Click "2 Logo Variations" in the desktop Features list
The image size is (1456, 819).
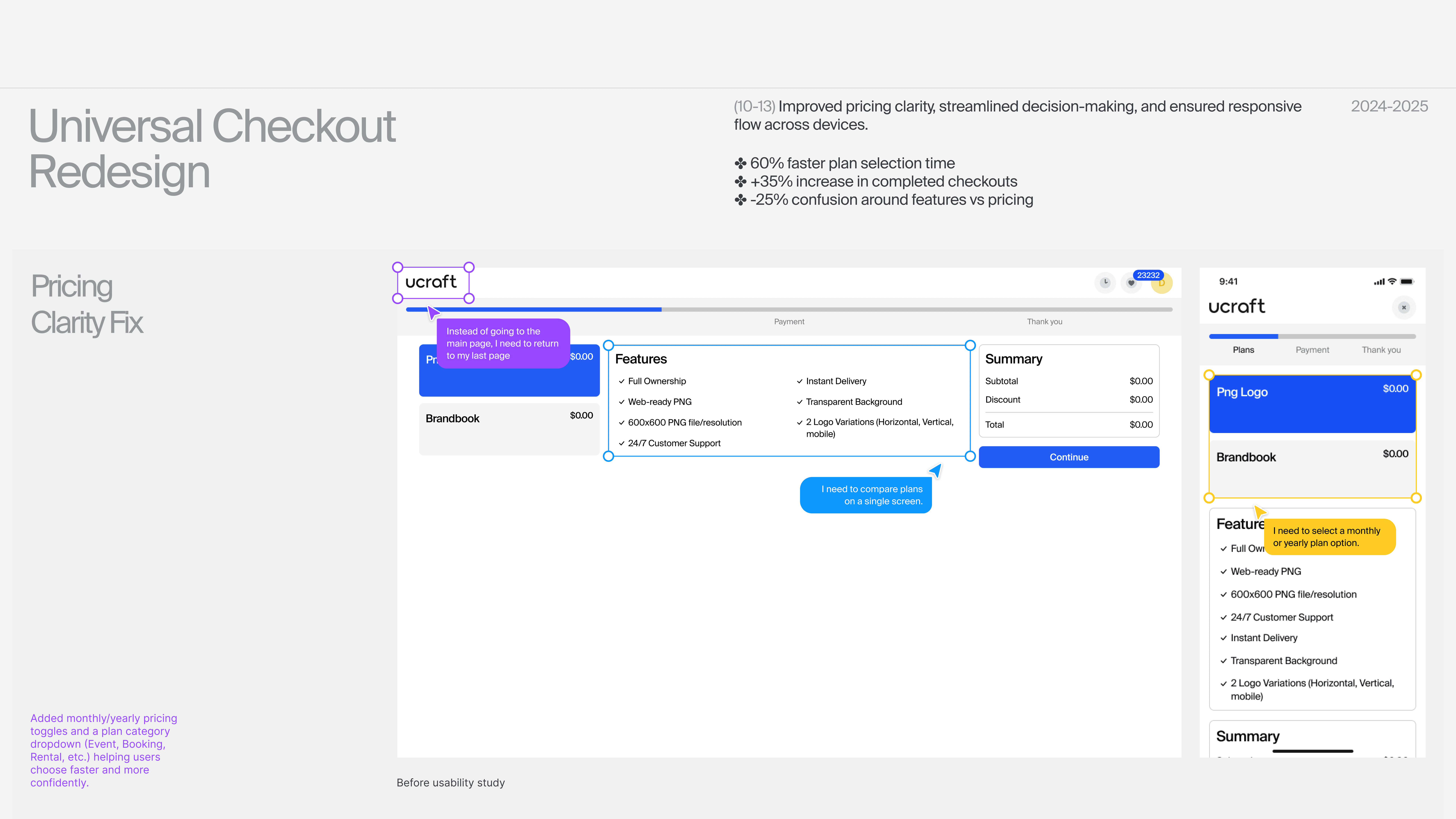click(879, 428)
